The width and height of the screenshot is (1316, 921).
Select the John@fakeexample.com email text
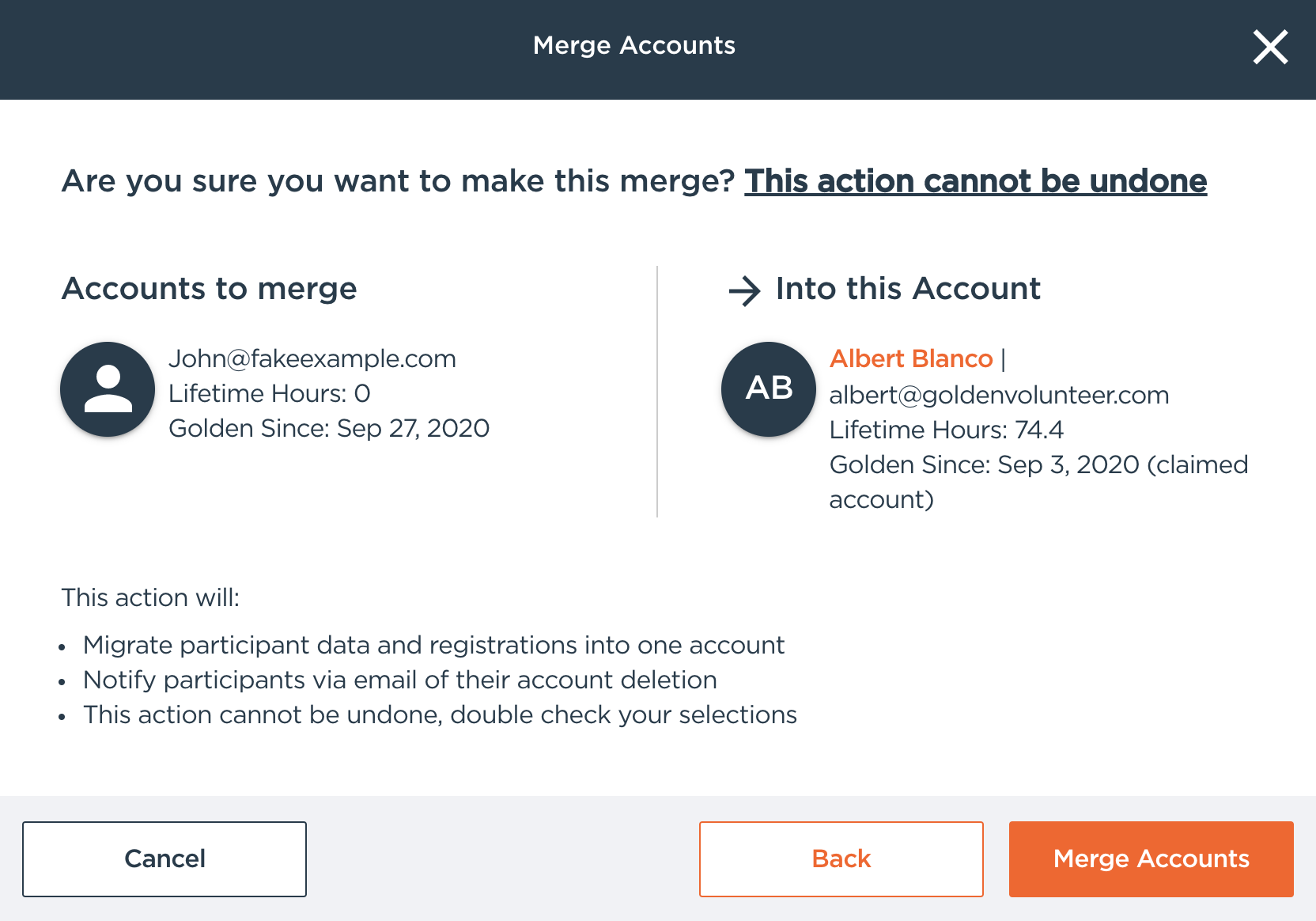tap(312, 359)
